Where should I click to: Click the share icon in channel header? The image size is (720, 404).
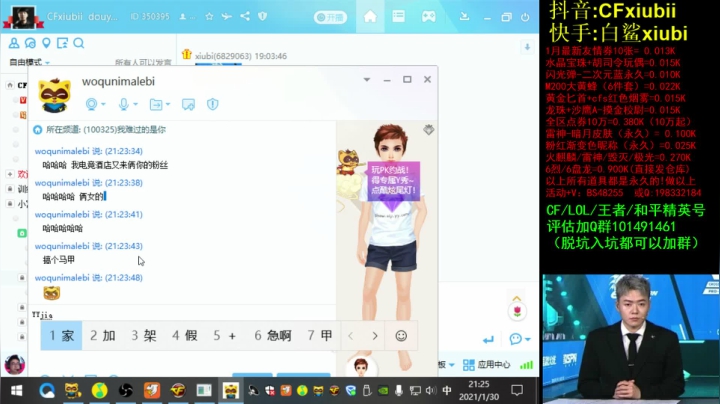245,17
